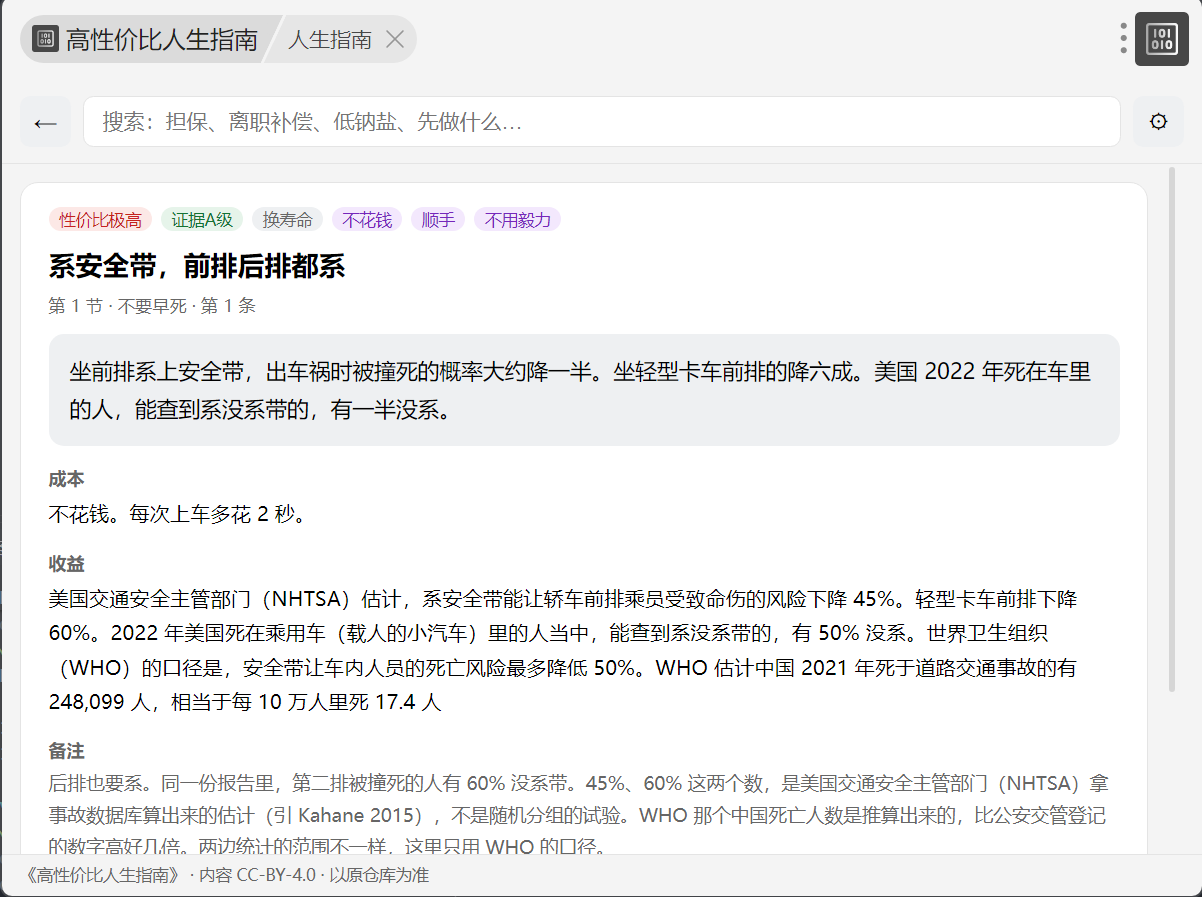
Task: Open the settings target icon beside search
Action: point(1158,122)
